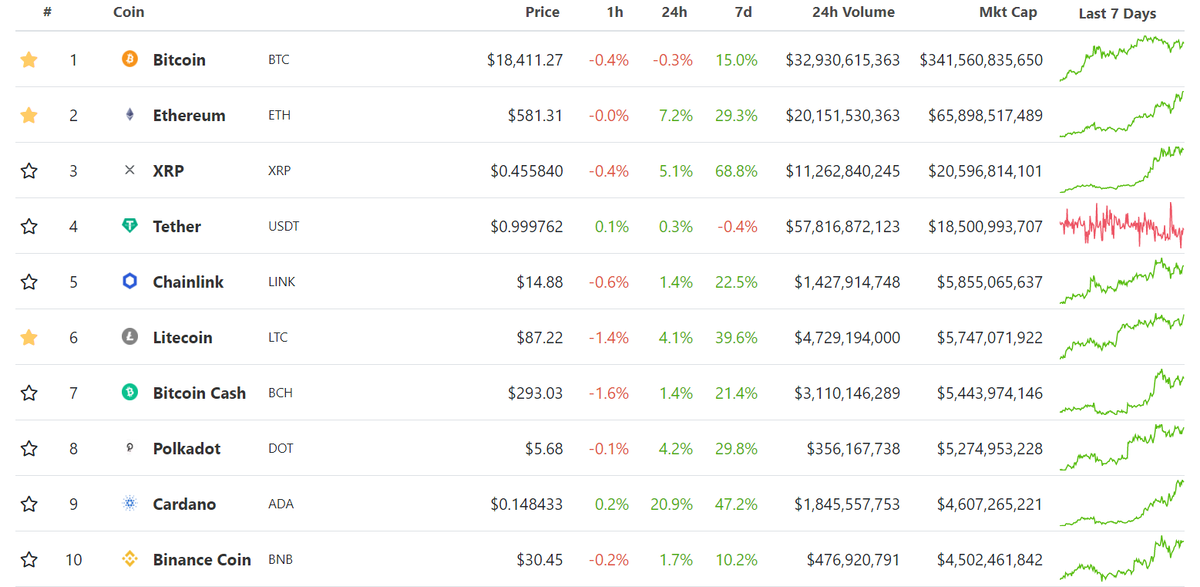Viewport: 1200px width, 587px height.
Task: Click Bitcoin's market cap $341,560,835,650
Action: 981,60
